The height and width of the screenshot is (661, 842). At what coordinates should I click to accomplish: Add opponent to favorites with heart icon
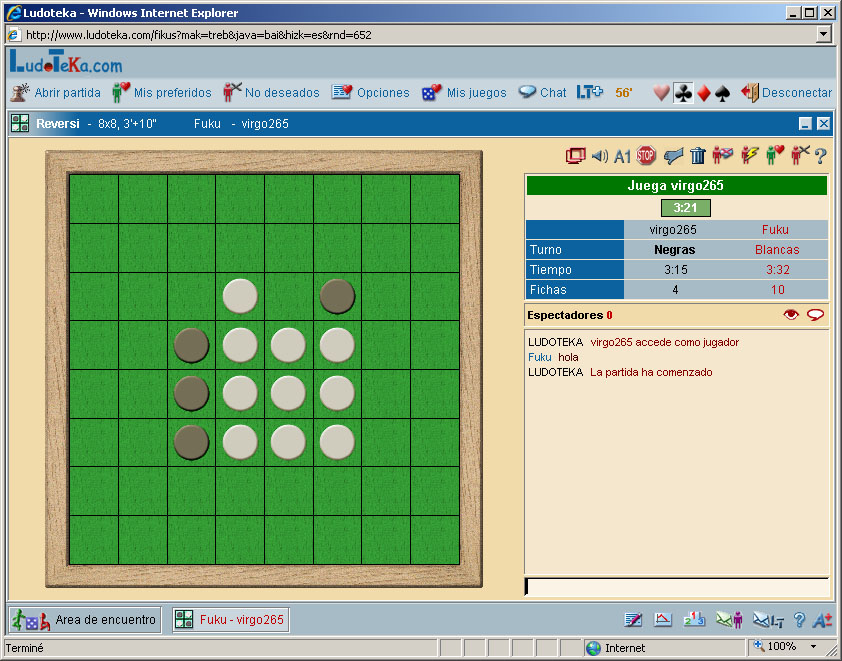coord(775,155)
